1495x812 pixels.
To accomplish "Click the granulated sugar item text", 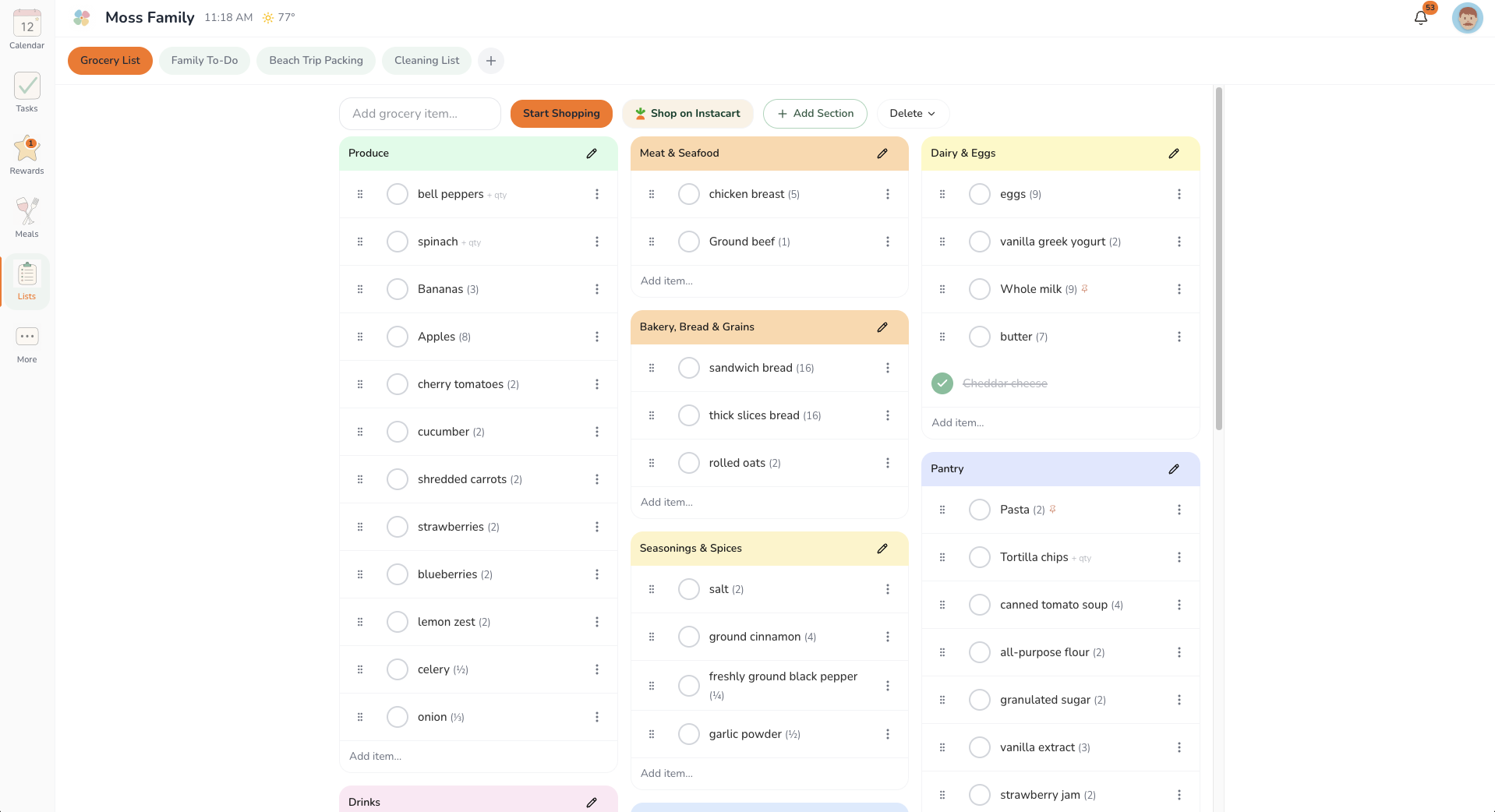I will (x=1044, y=700).
